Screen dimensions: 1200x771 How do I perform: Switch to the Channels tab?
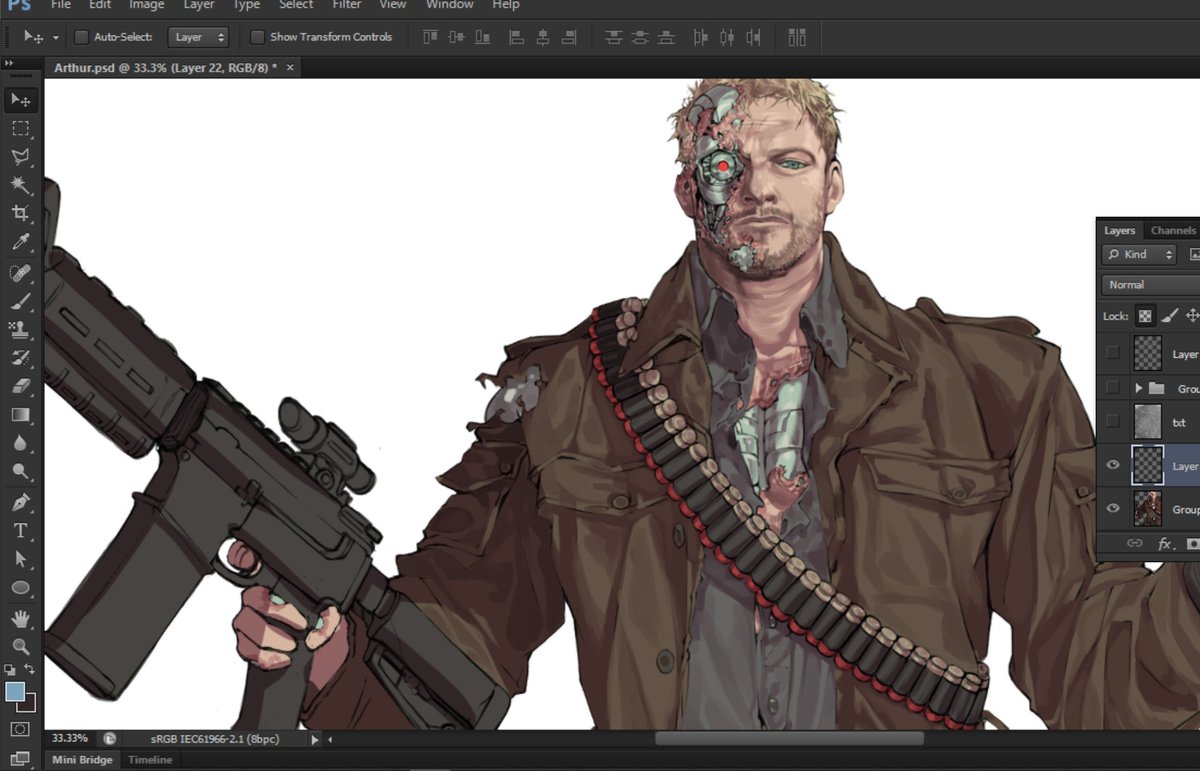[x=1172, y=230]
